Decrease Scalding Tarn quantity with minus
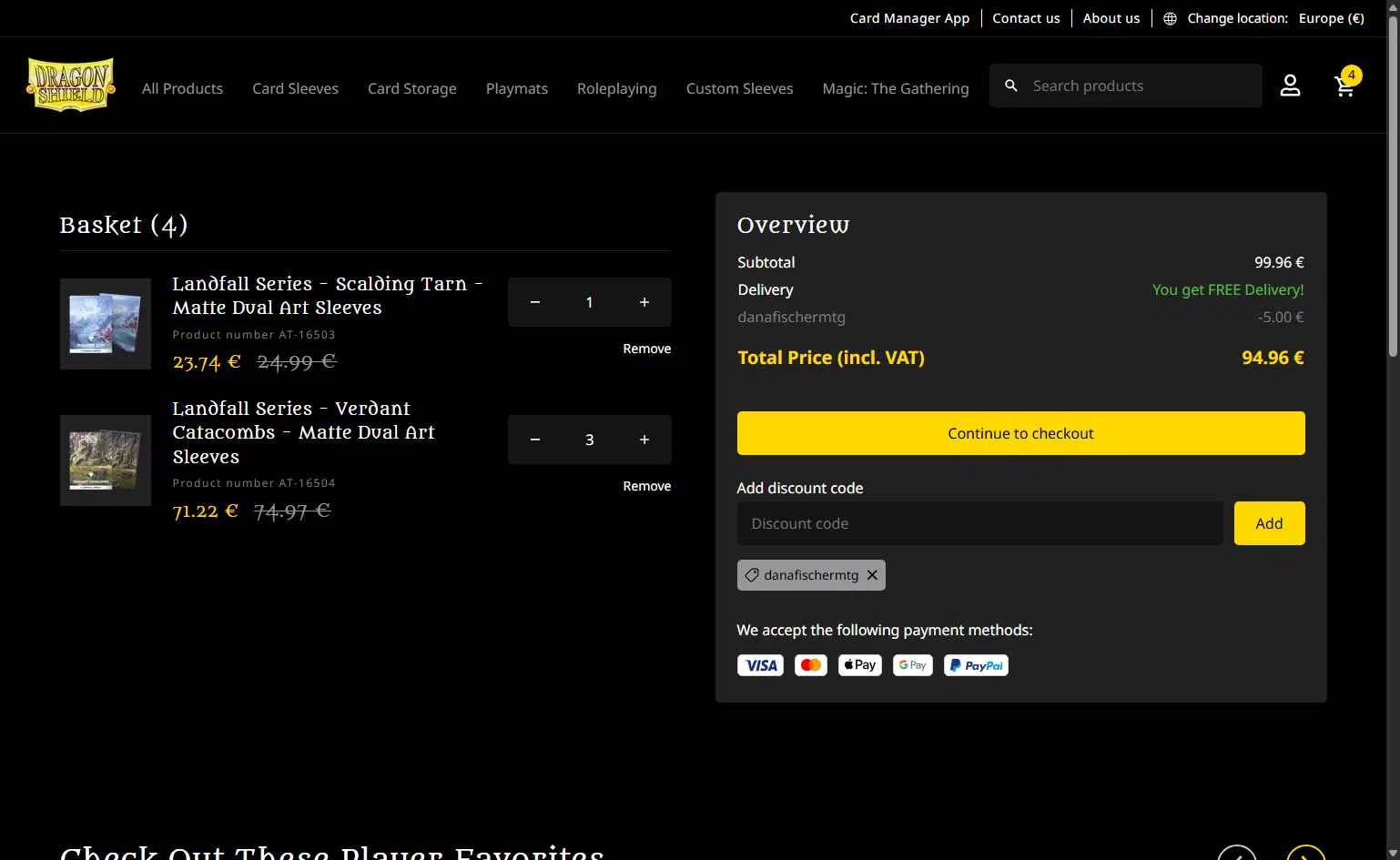 point(535,302)
